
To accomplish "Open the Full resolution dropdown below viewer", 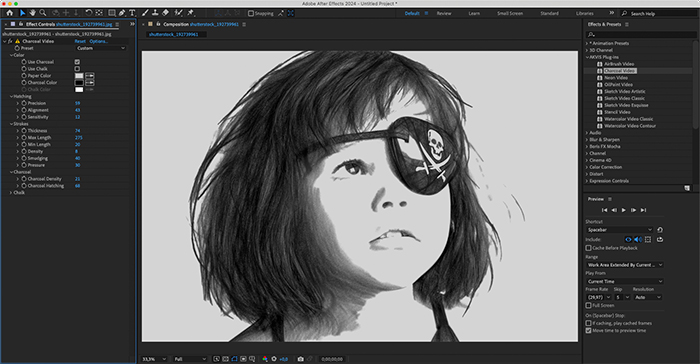I will [190, 359].
